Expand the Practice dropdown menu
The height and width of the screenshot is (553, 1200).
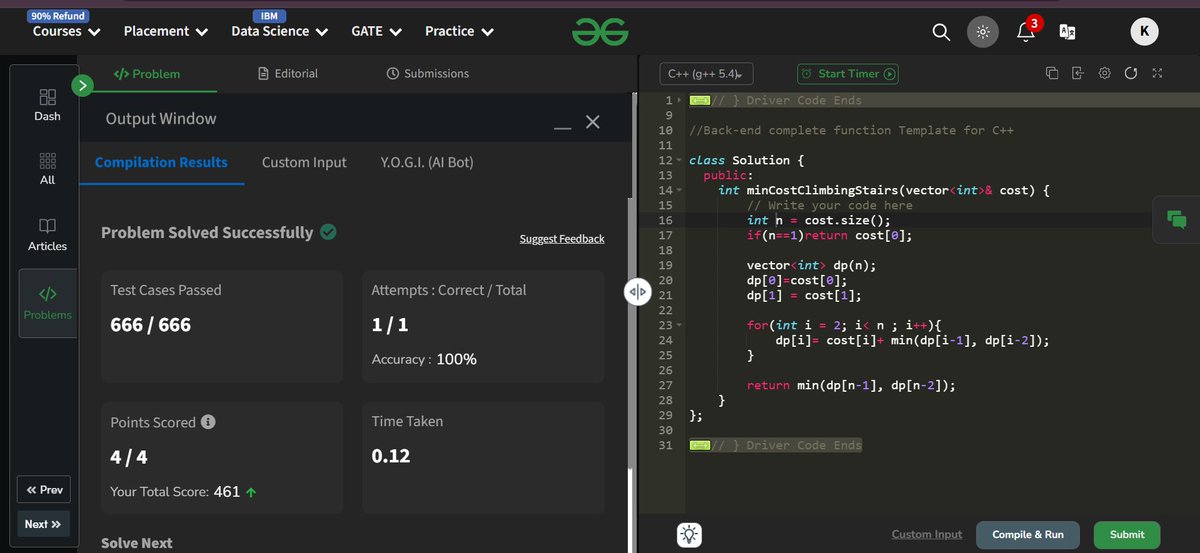460,31
